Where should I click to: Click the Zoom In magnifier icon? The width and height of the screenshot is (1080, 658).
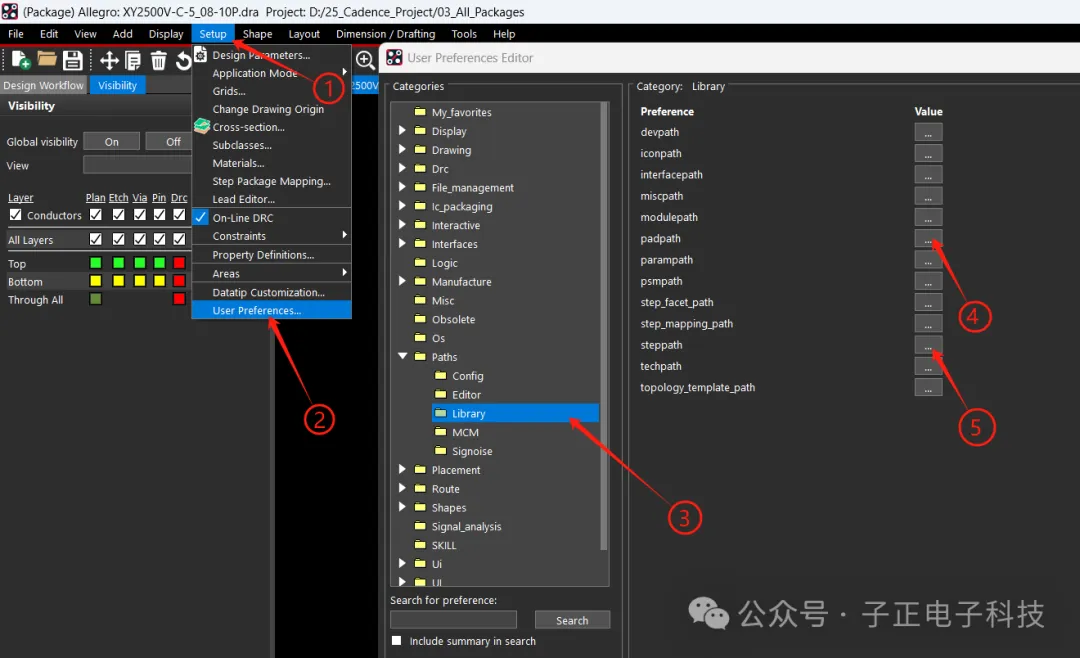[365, 61]
